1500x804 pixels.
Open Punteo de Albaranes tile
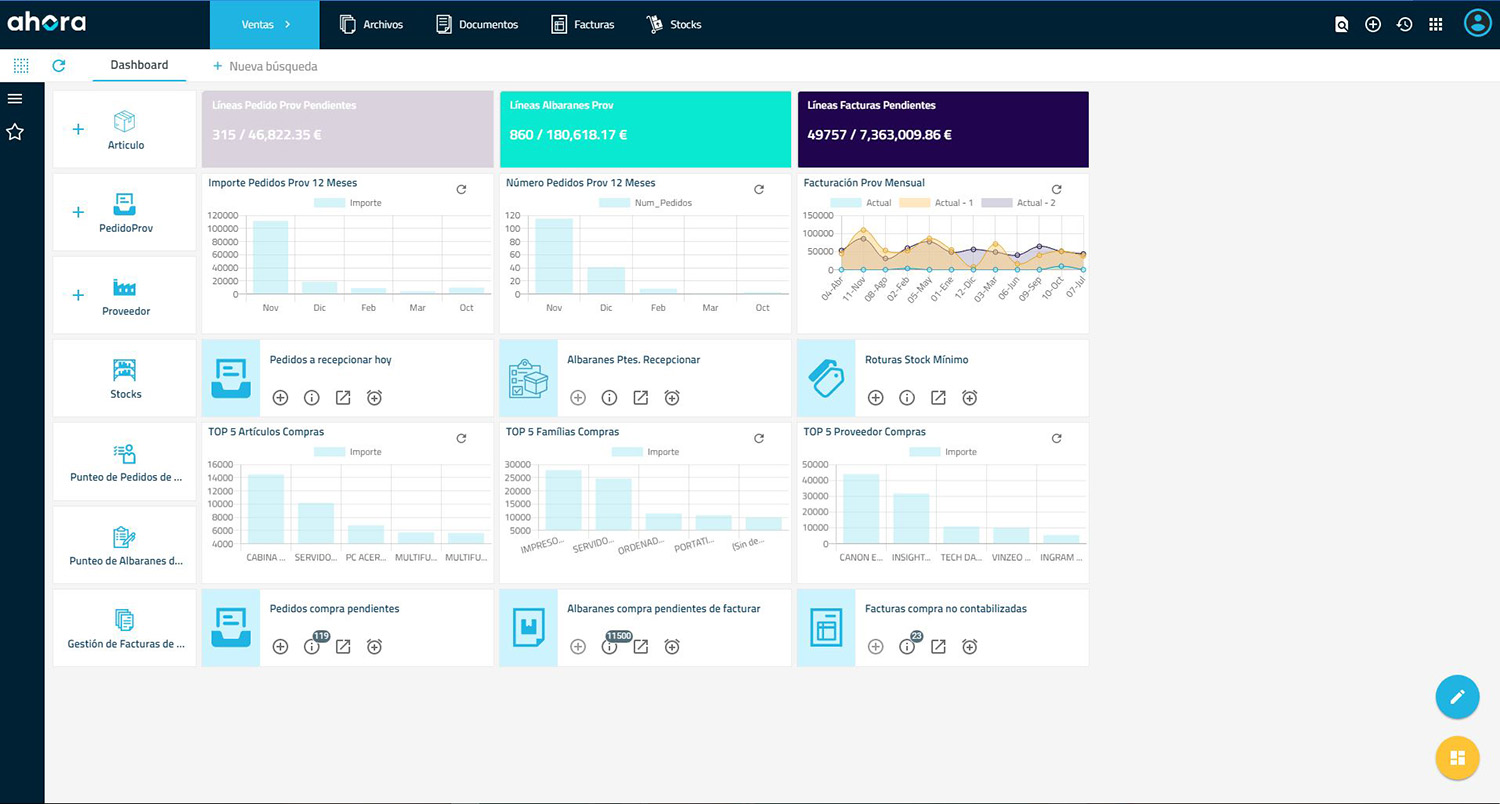click(x=125, y=545)
